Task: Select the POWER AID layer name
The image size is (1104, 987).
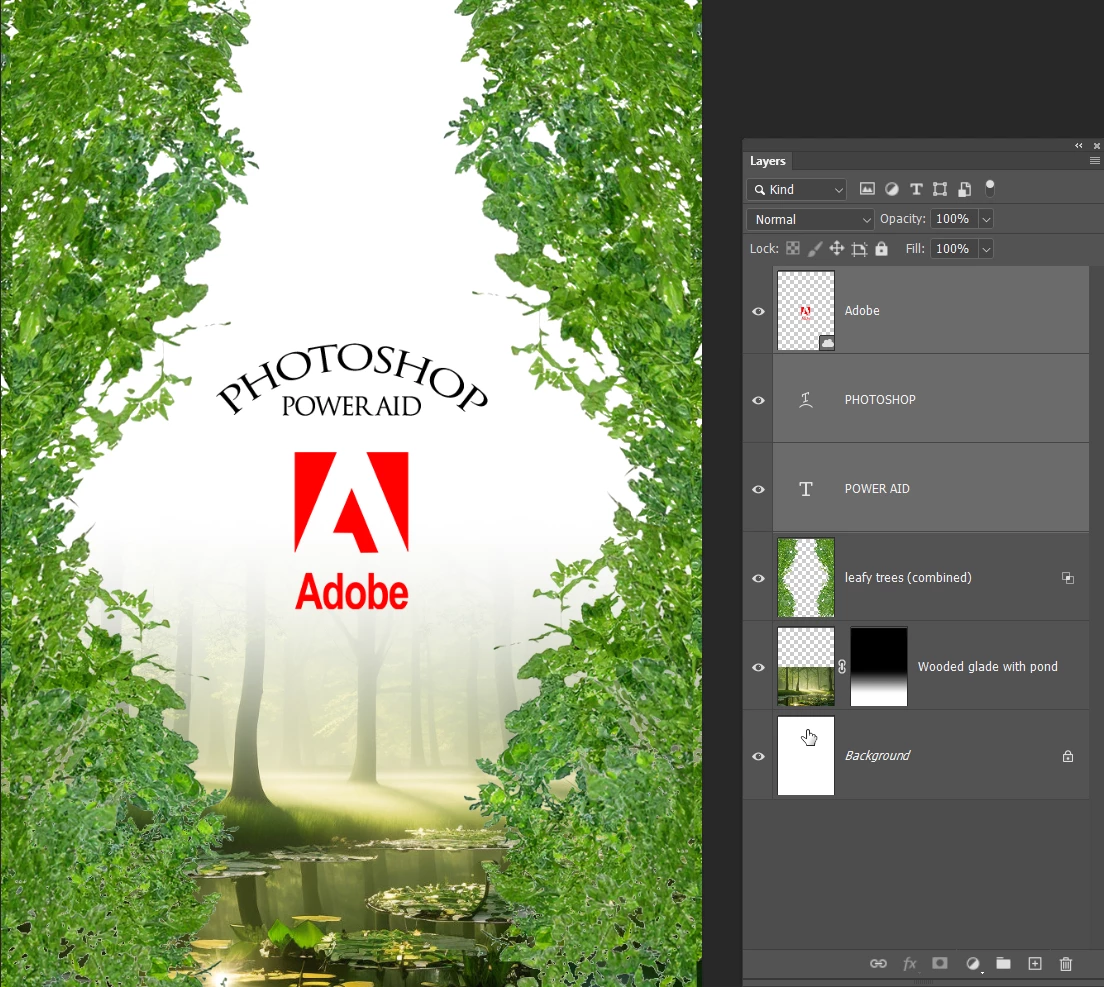Action: tap(877, 489)
